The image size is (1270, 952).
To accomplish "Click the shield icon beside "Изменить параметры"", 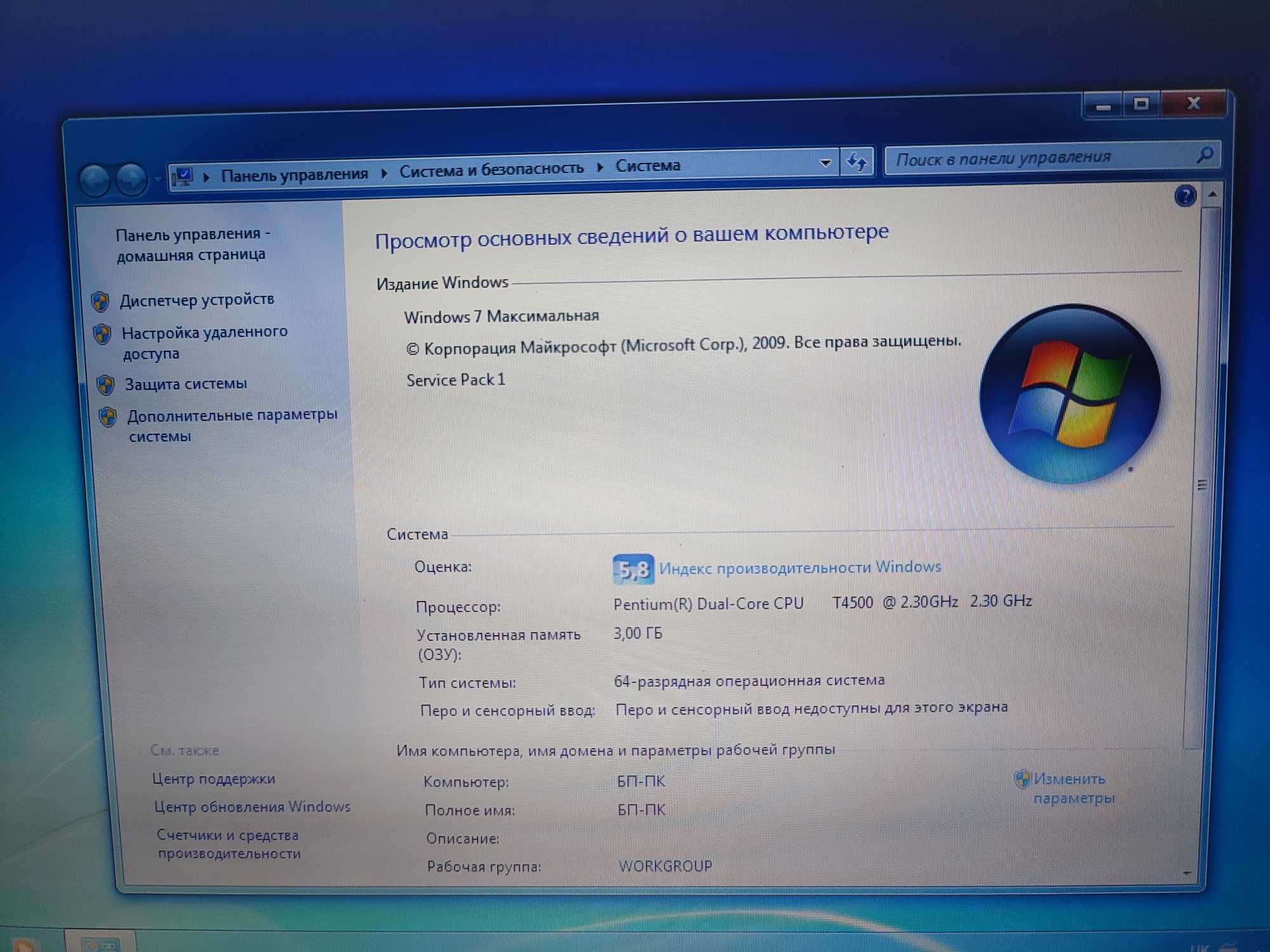I will [1022, 779].
